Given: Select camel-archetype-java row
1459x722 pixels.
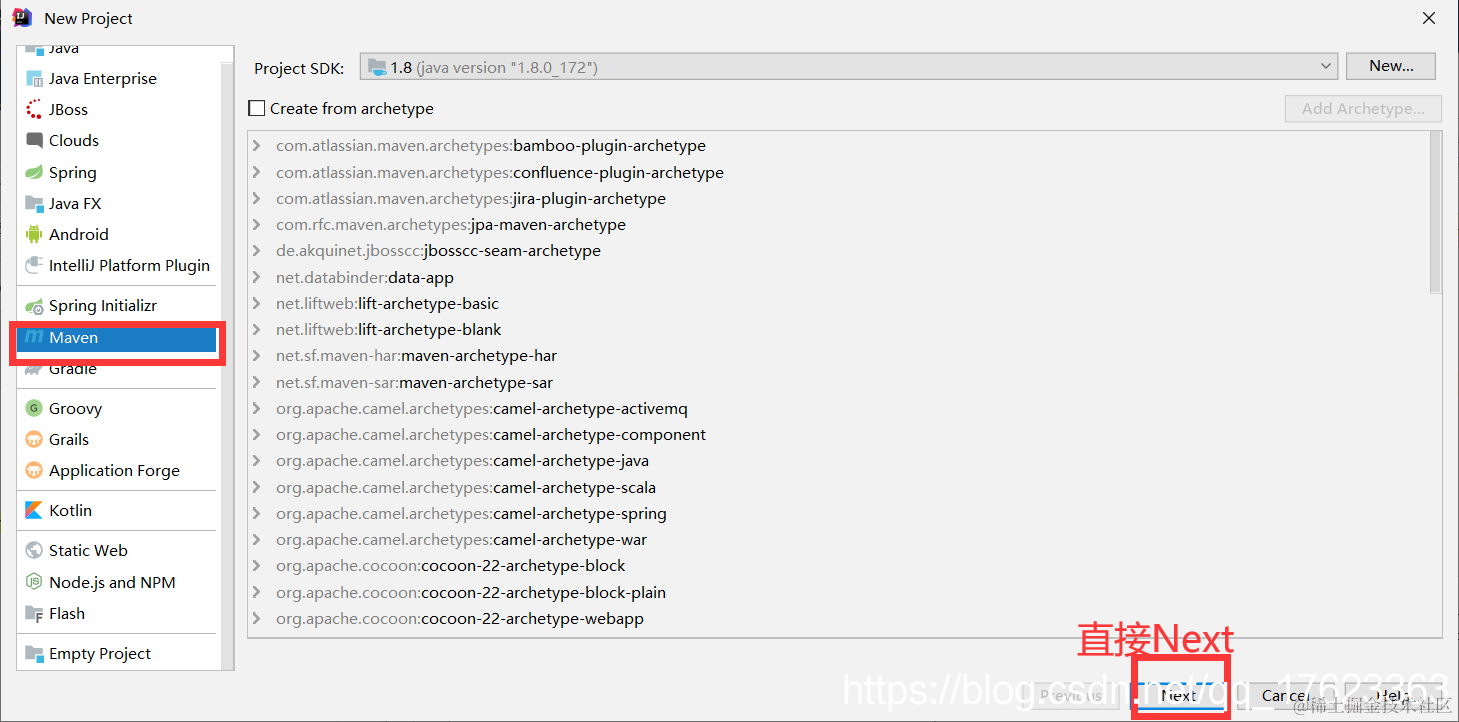Looking at the screenshot, I should pos(839,461).
